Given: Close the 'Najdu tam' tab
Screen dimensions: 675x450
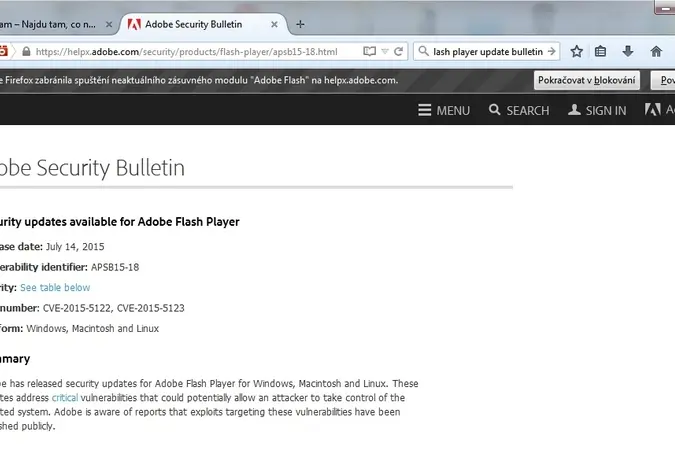Looking at the screenshot, I should [x=109, y=25].
